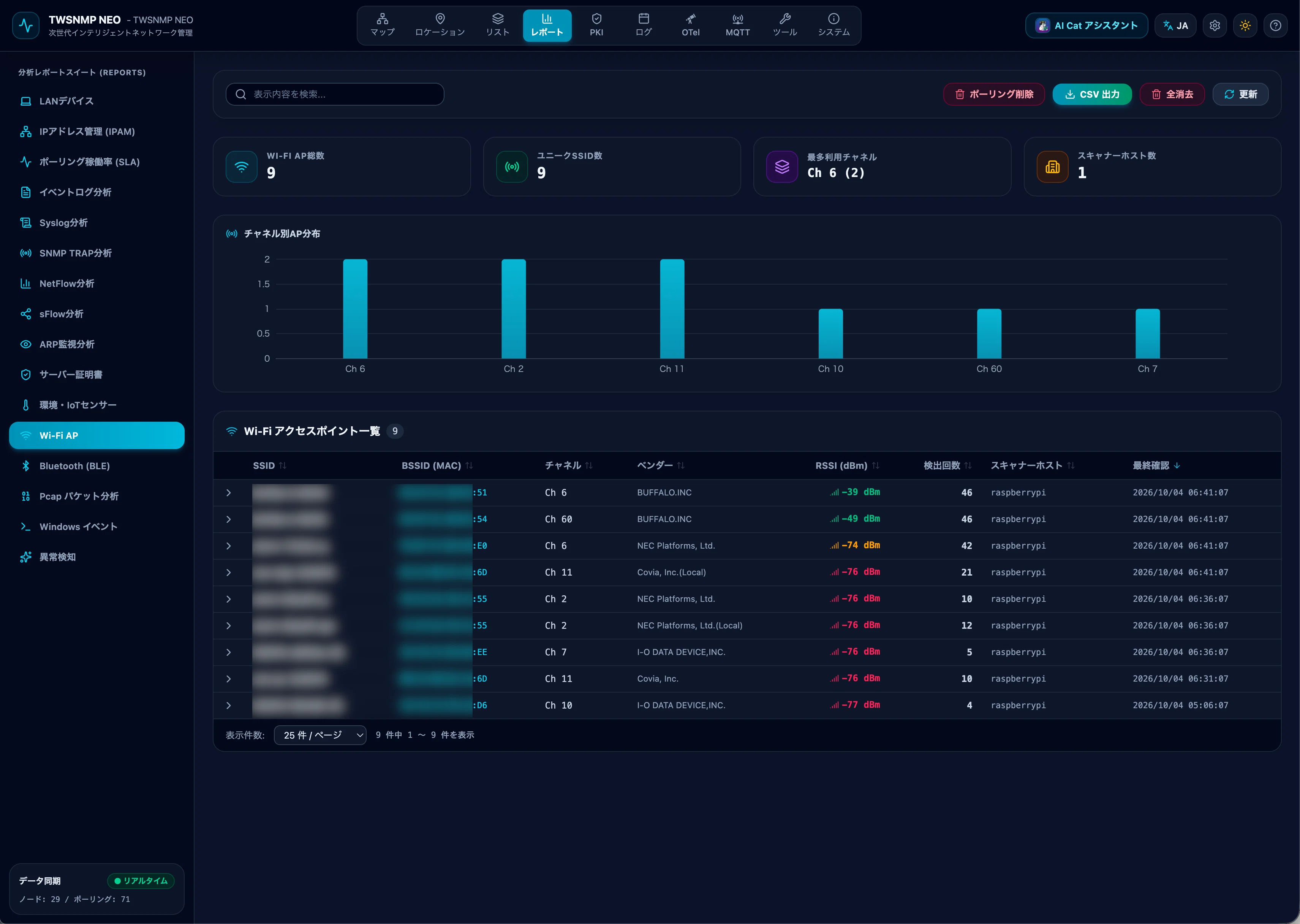Open the MQTT tab
The height and width of the screenshot is (924, 1300).
click(x=738, y=25)
